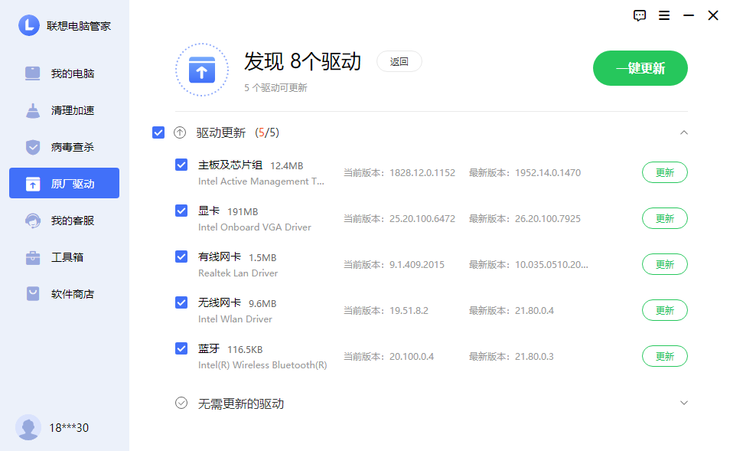The width and height of the screenshot is (730, 451).
Task: Collapse the 驱动更新 section chevron
Action: click(684, 132)
